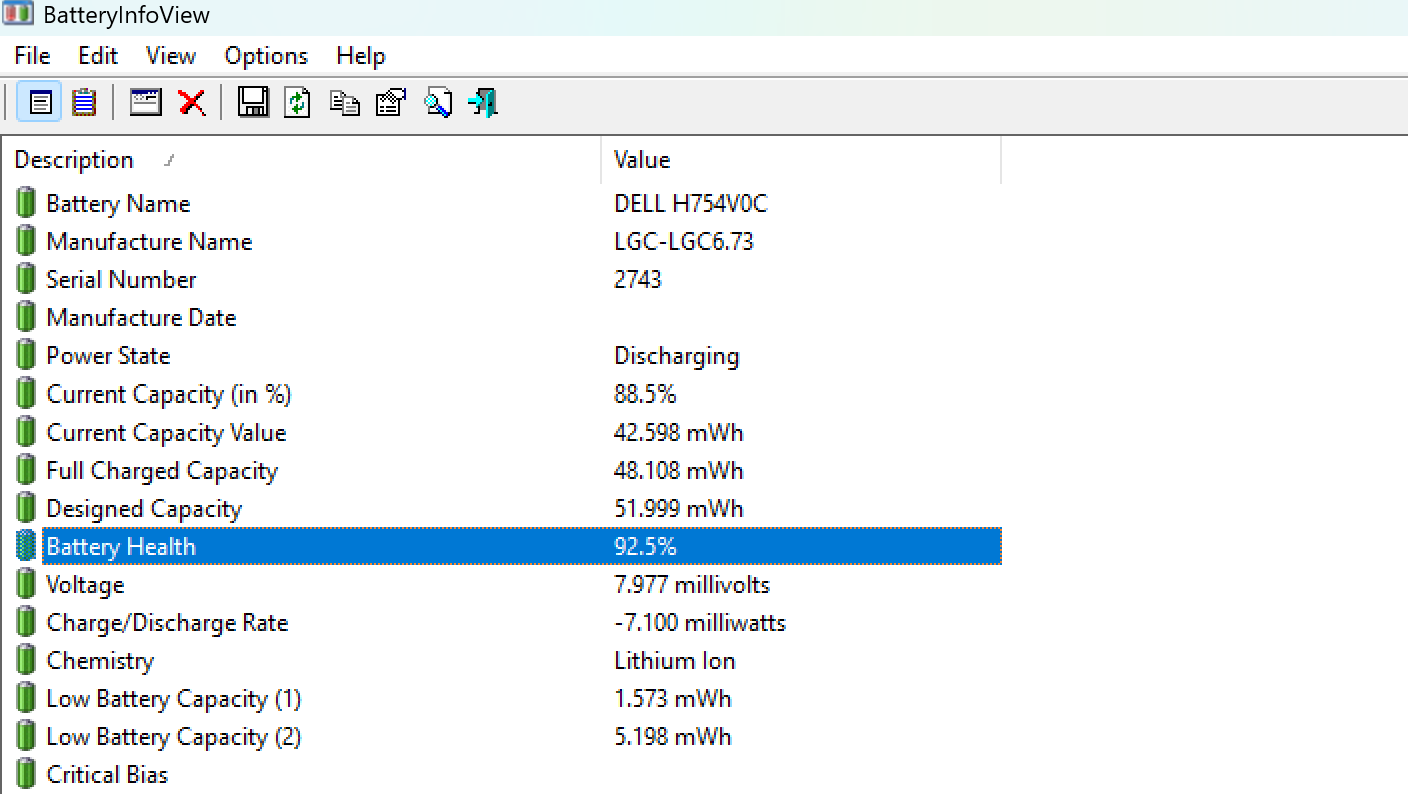Click the red X delete icon
The height and width of the screenshot is (794, 1408).
tap(192, 102)
